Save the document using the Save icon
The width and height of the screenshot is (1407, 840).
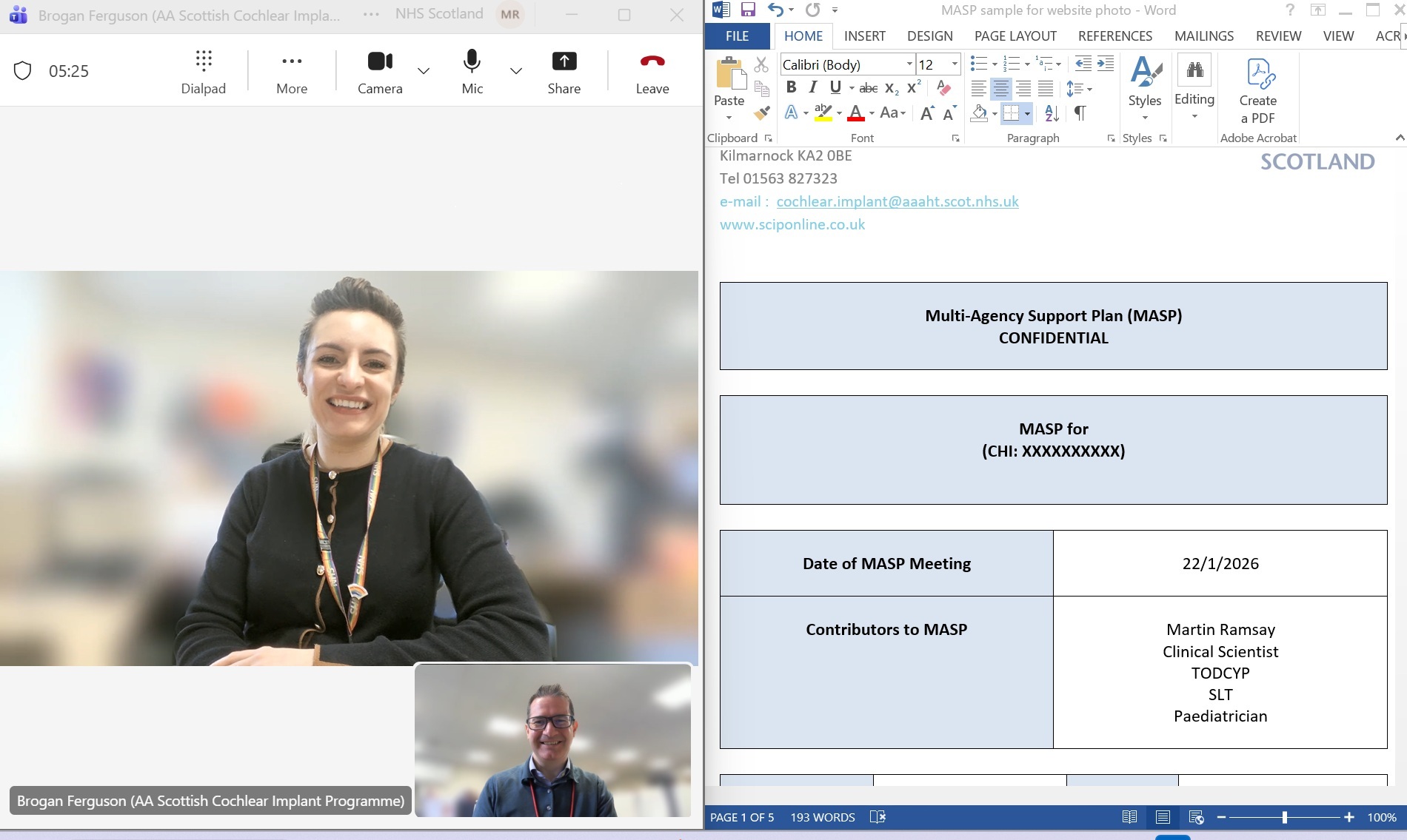coord(748,10)
